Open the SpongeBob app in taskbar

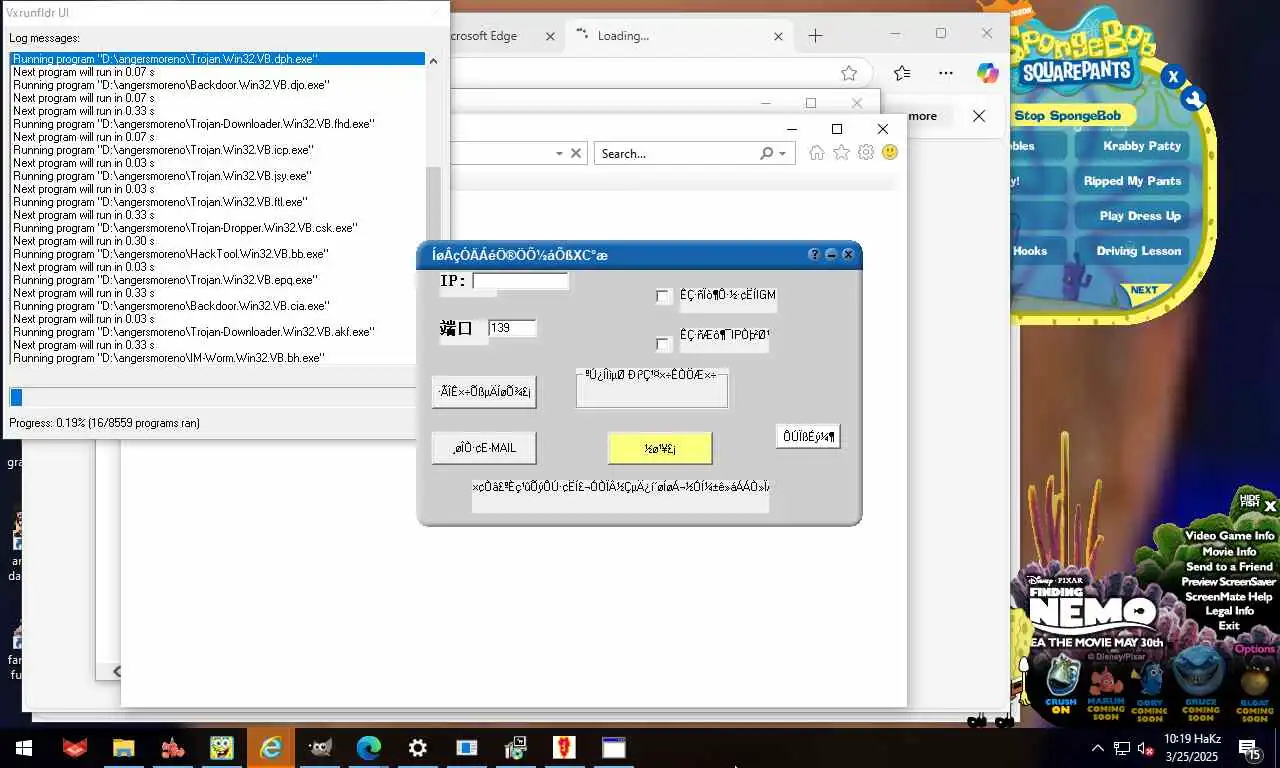[x=221, y=747]
